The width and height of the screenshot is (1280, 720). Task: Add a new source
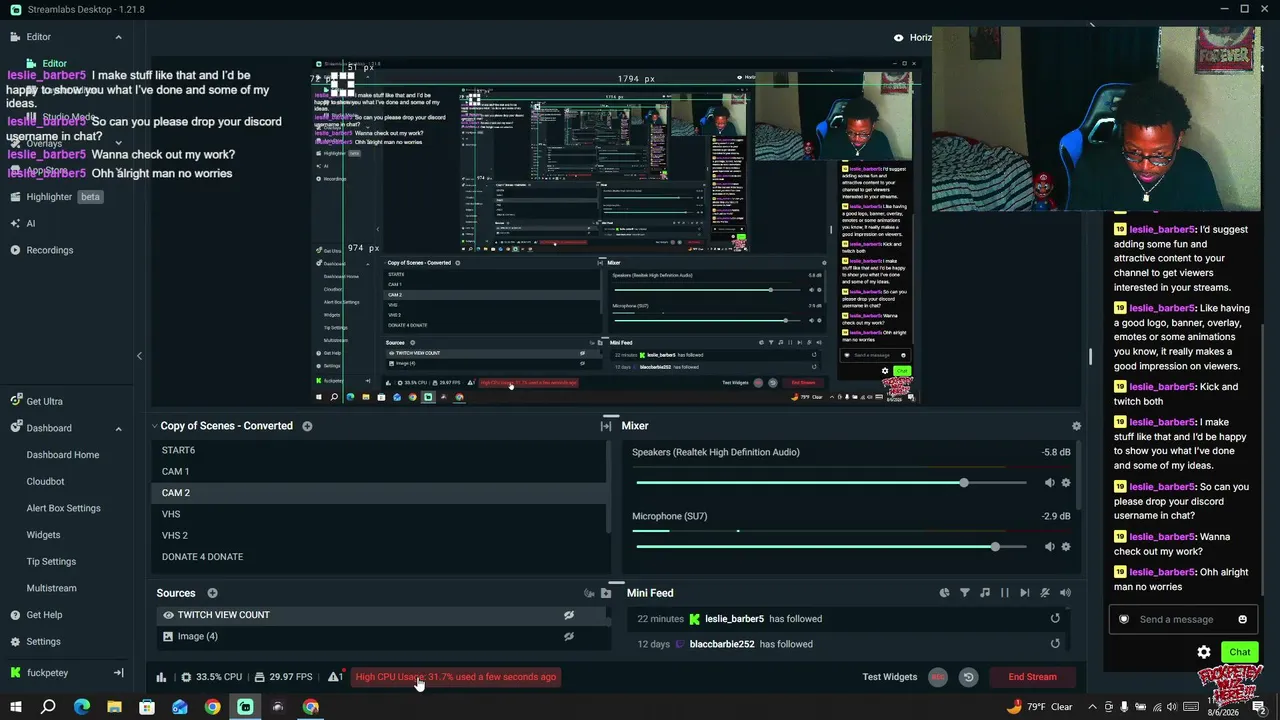[212, 593]
